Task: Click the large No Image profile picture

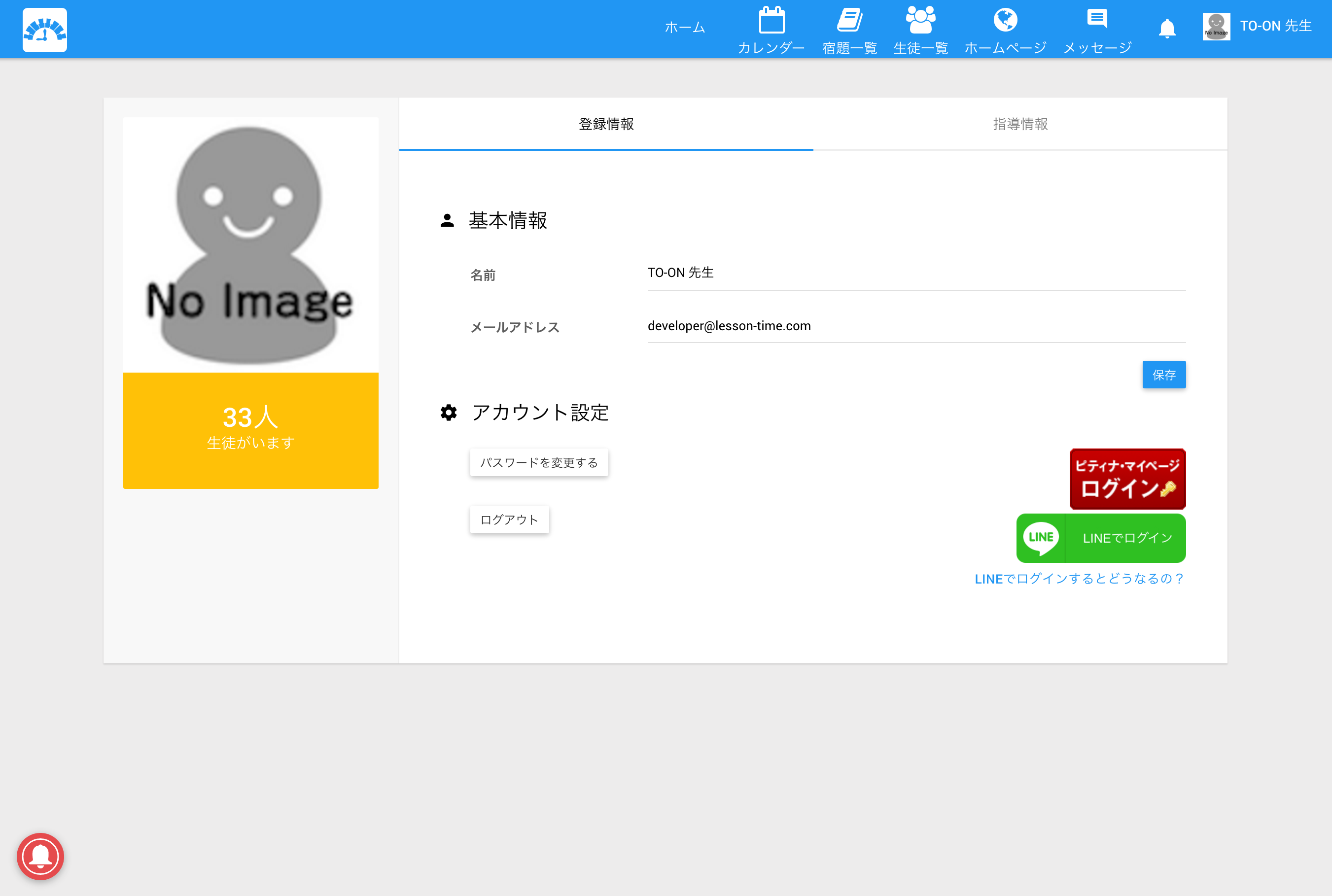Action: 250,244
